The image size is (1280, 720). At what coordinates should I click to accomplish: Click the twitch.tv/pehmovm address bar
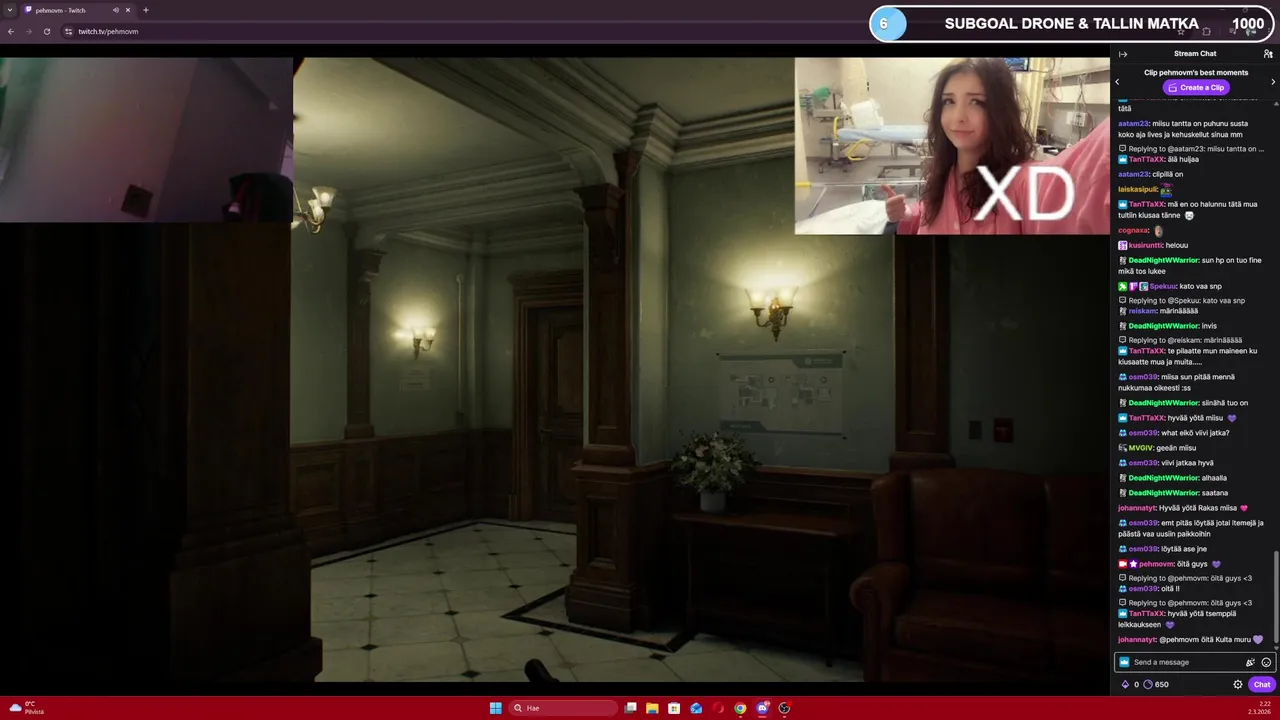point(108,31)
